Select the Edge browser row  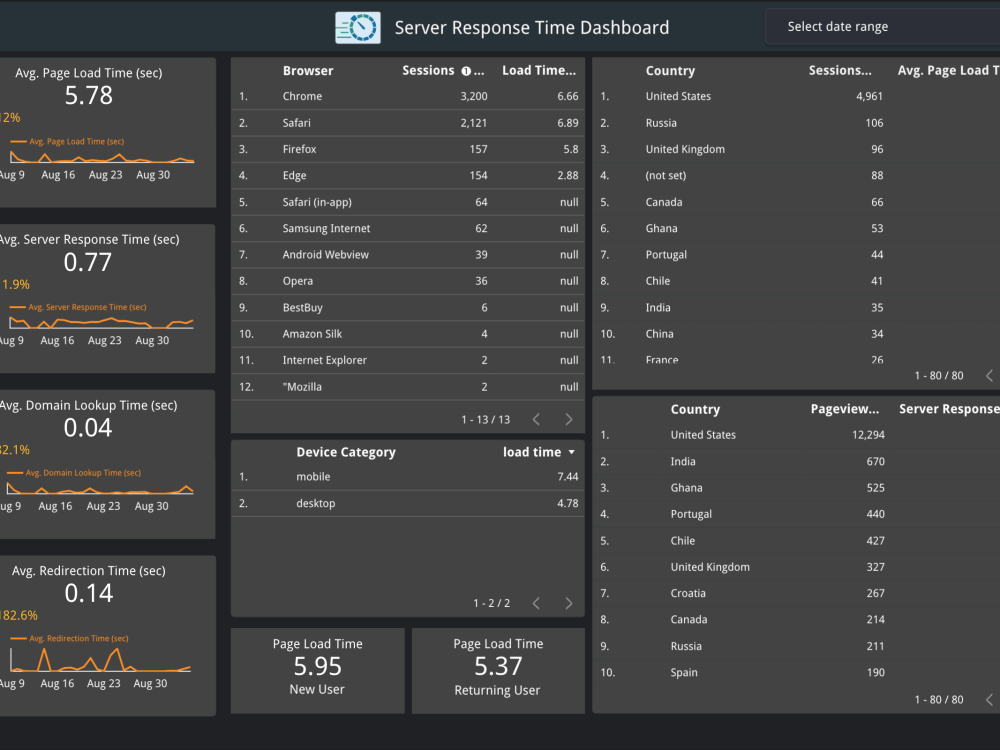pos(408,175)
